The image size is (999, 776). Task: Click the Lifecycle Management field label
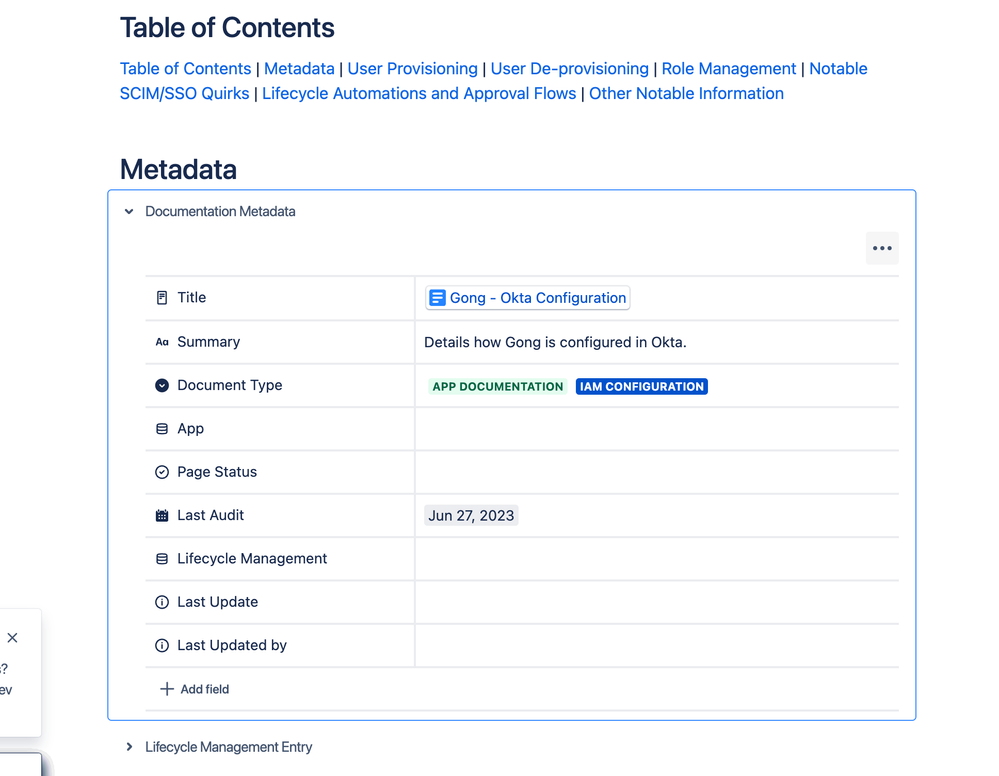(x=252, y=559)
